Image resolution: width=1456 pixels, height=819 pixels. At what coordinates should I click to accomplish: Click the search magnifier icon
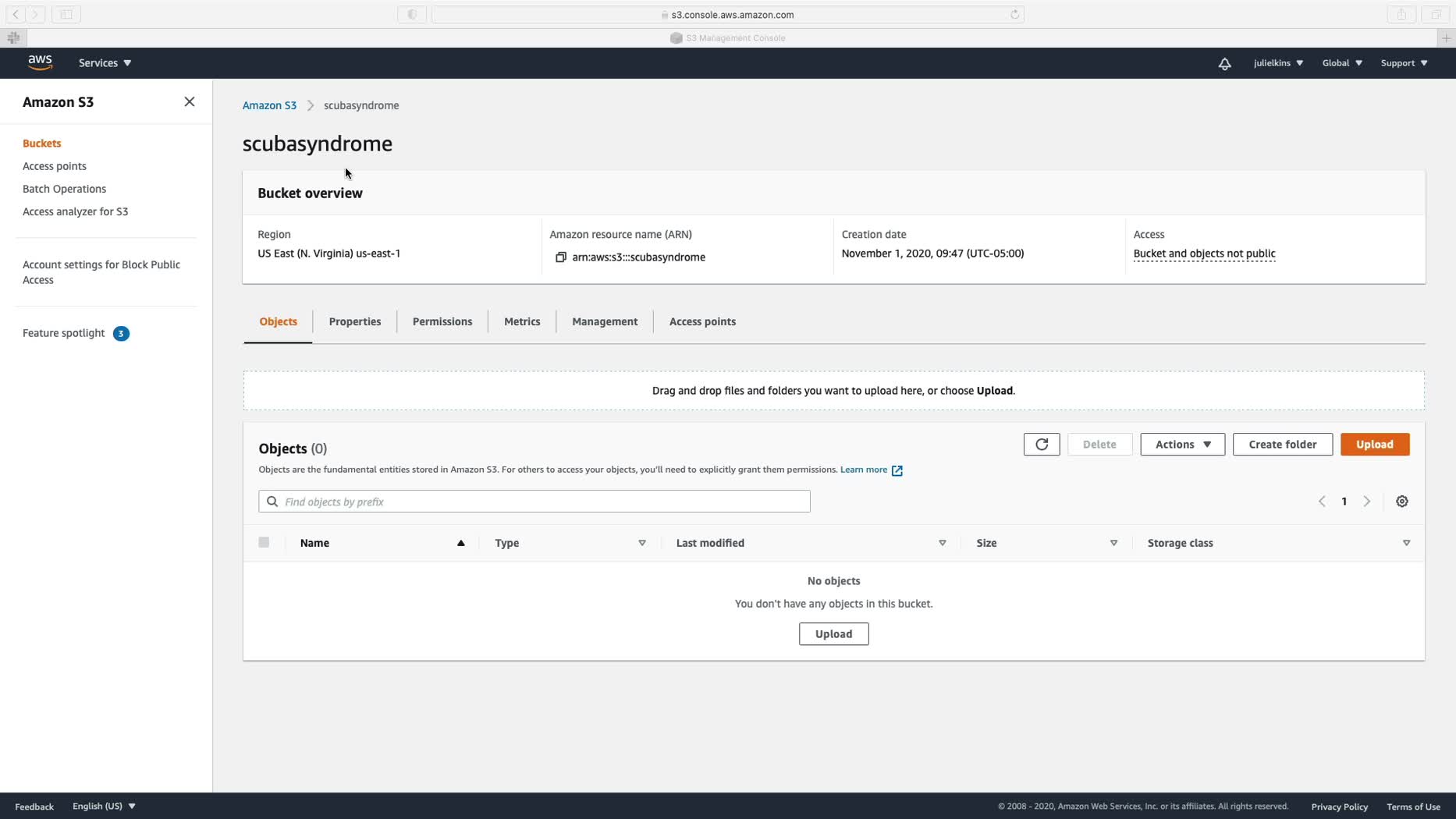coord(272,502)
